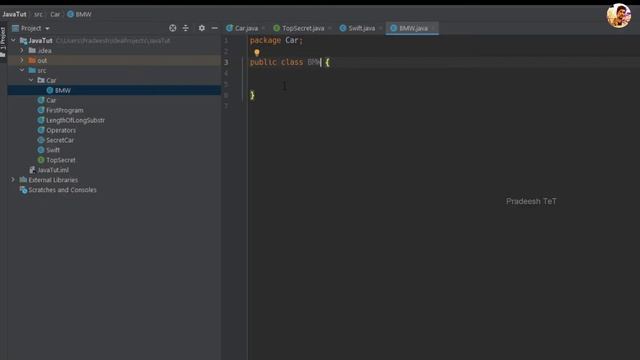Open Project panel settings gear
640x360 pixels.
coord(202,28)
